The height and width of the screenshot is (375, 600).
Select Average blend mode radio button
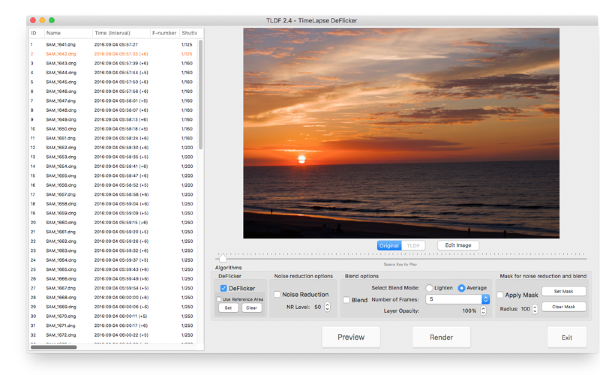tap(461, 288)
